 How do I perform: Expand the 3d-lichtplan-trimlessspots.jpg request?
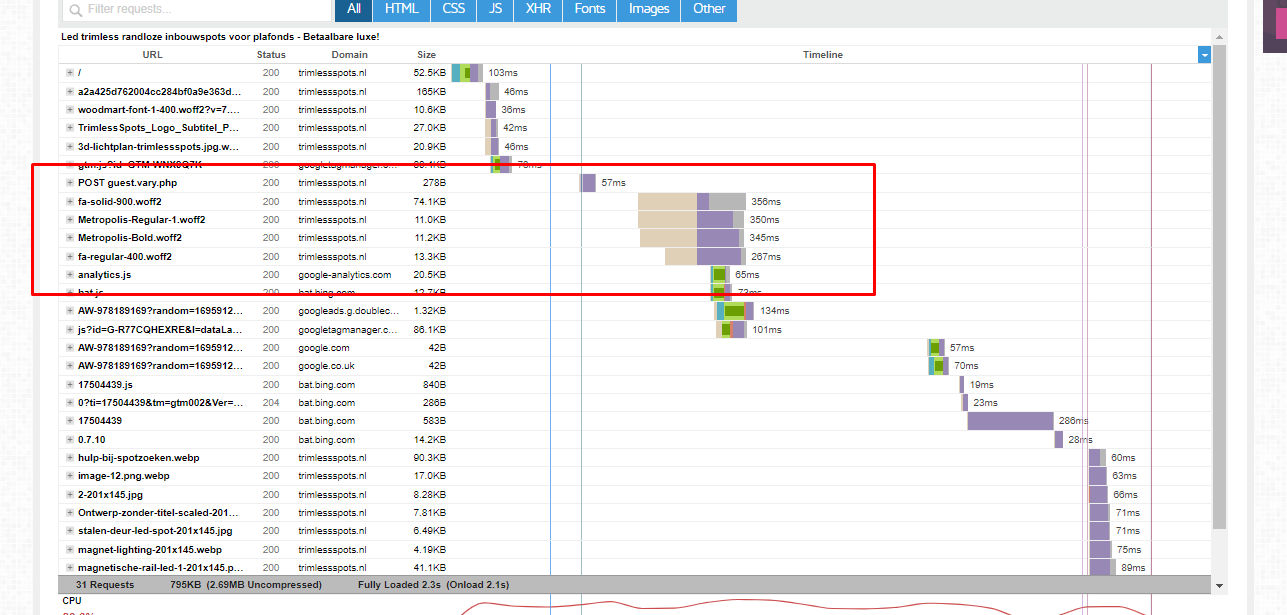[x=70, y=146]
